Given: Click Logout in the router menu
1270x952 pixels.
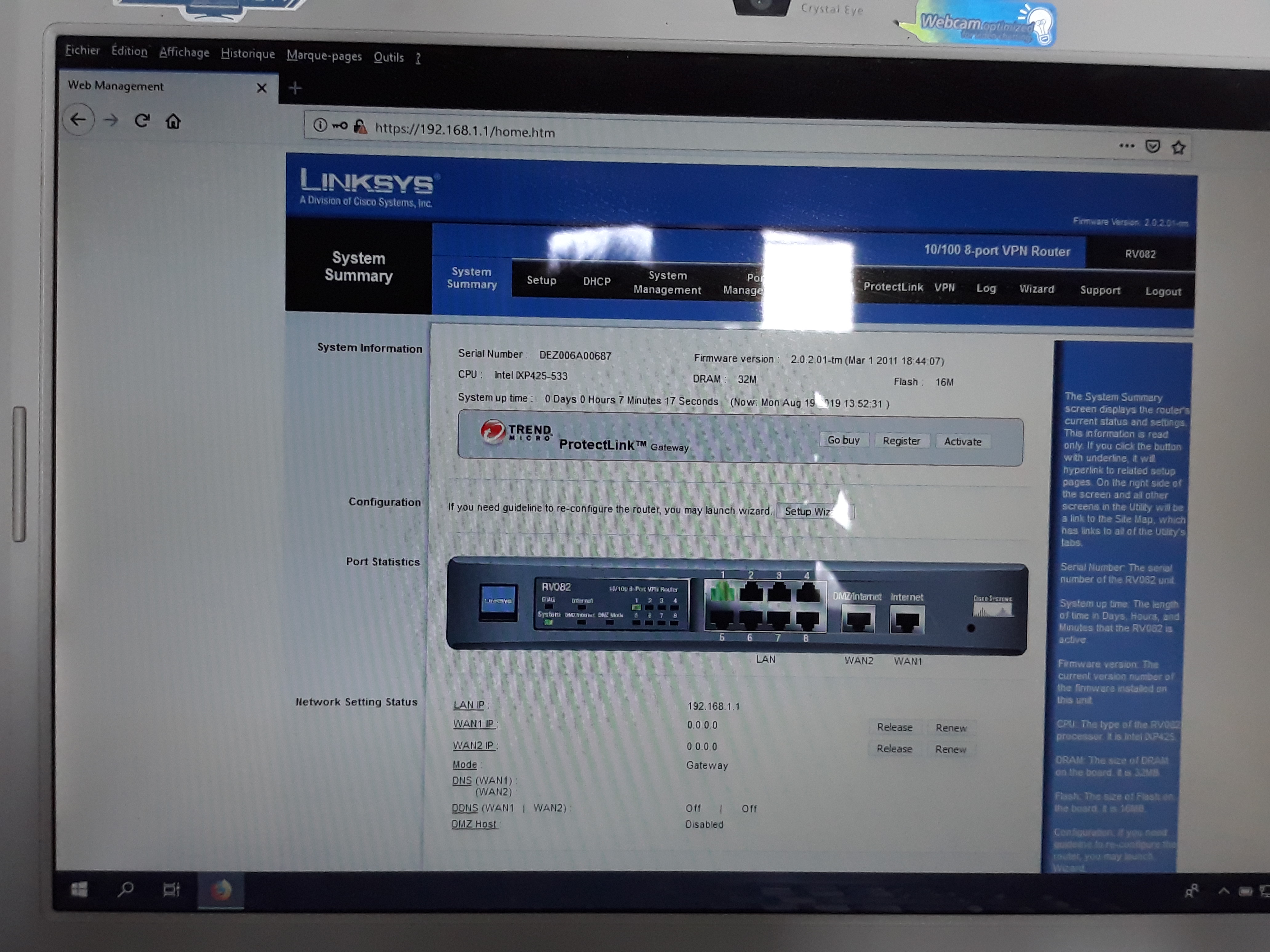Looking at the screenshot, I should tap(1163, 291).
